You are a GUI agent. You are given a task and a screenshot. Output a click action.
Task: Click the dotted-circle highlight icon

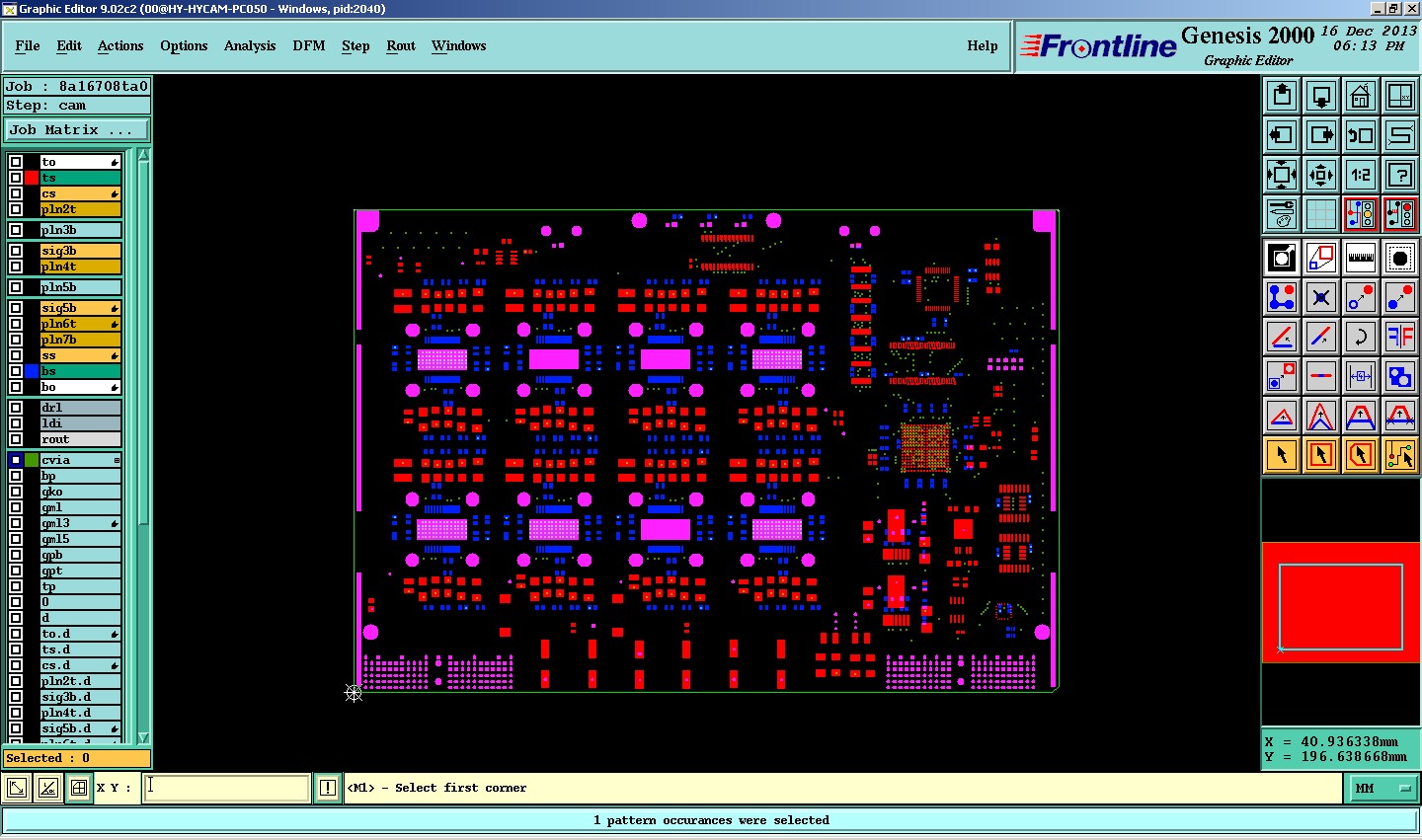1400,258
